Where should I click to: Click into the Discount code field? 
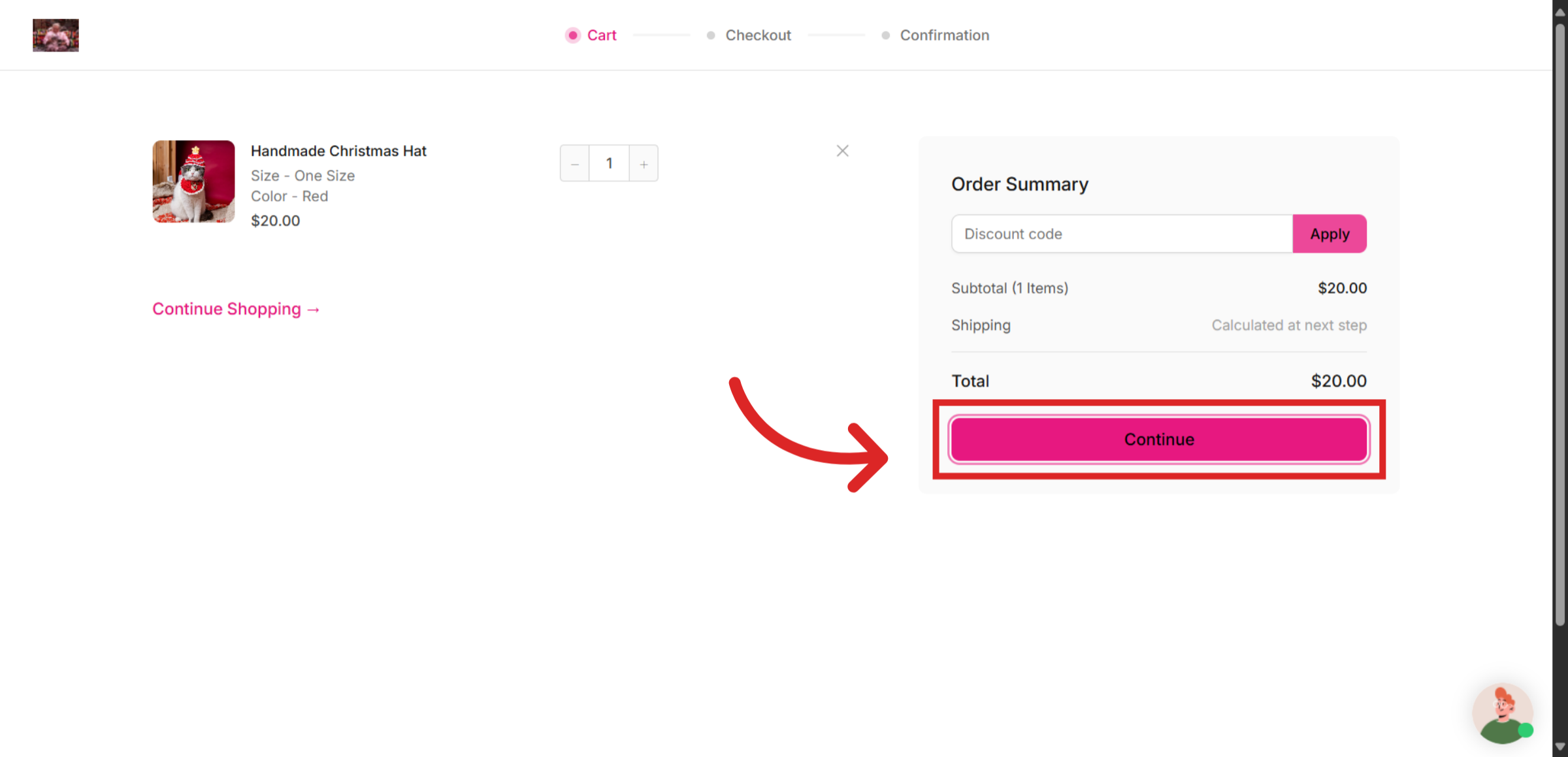[x=1122, y=234]
